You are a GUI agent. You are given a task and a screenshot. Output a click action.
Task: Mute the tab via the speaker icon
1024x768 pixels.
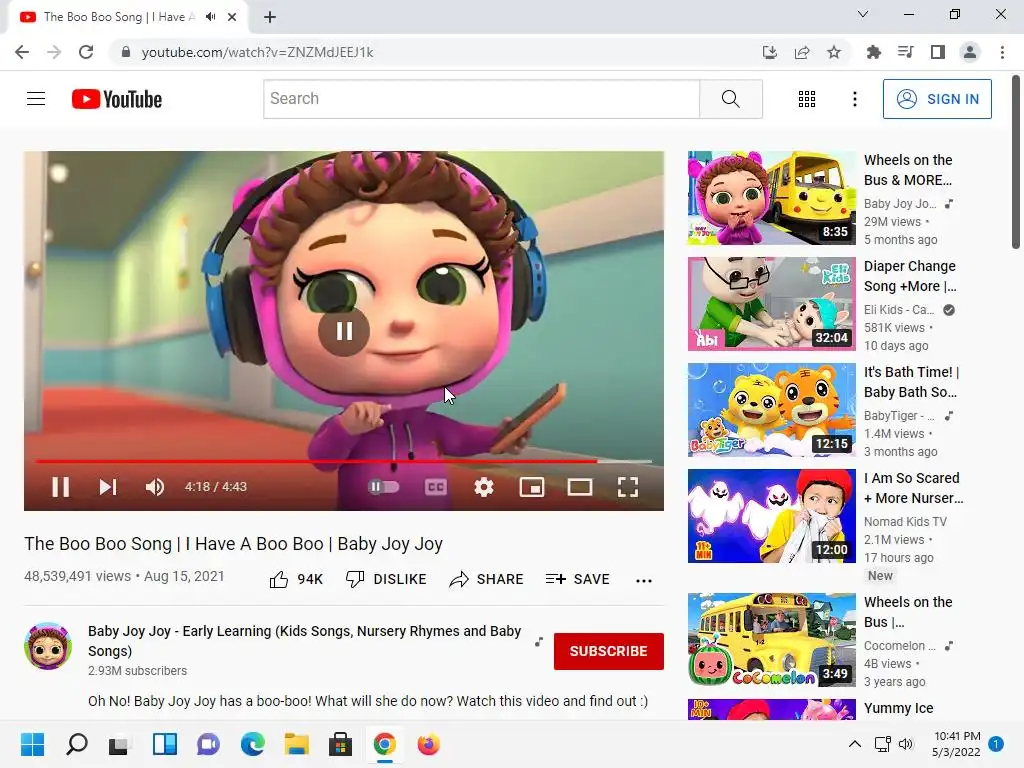(210, 17)
